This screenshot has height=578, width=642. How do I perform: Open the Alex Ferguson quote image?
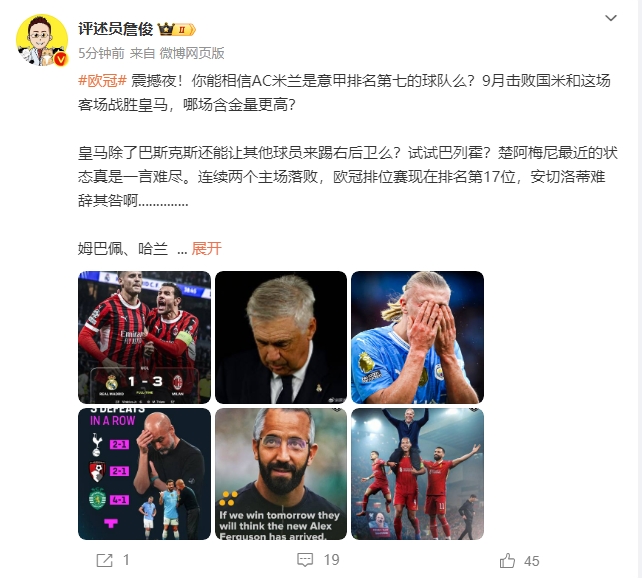click(x=281, y=474)
